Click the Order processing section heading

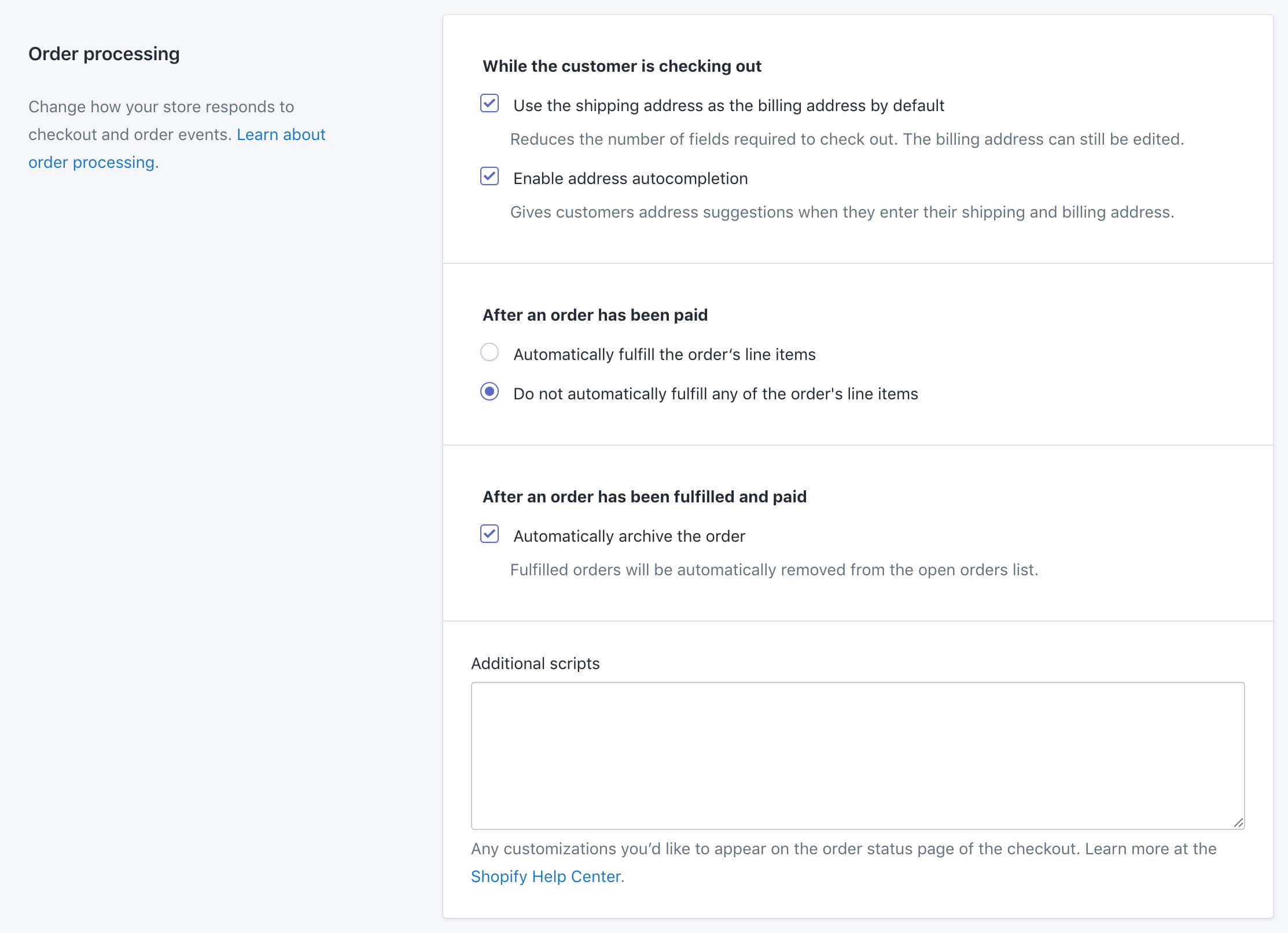coord(104,54)
